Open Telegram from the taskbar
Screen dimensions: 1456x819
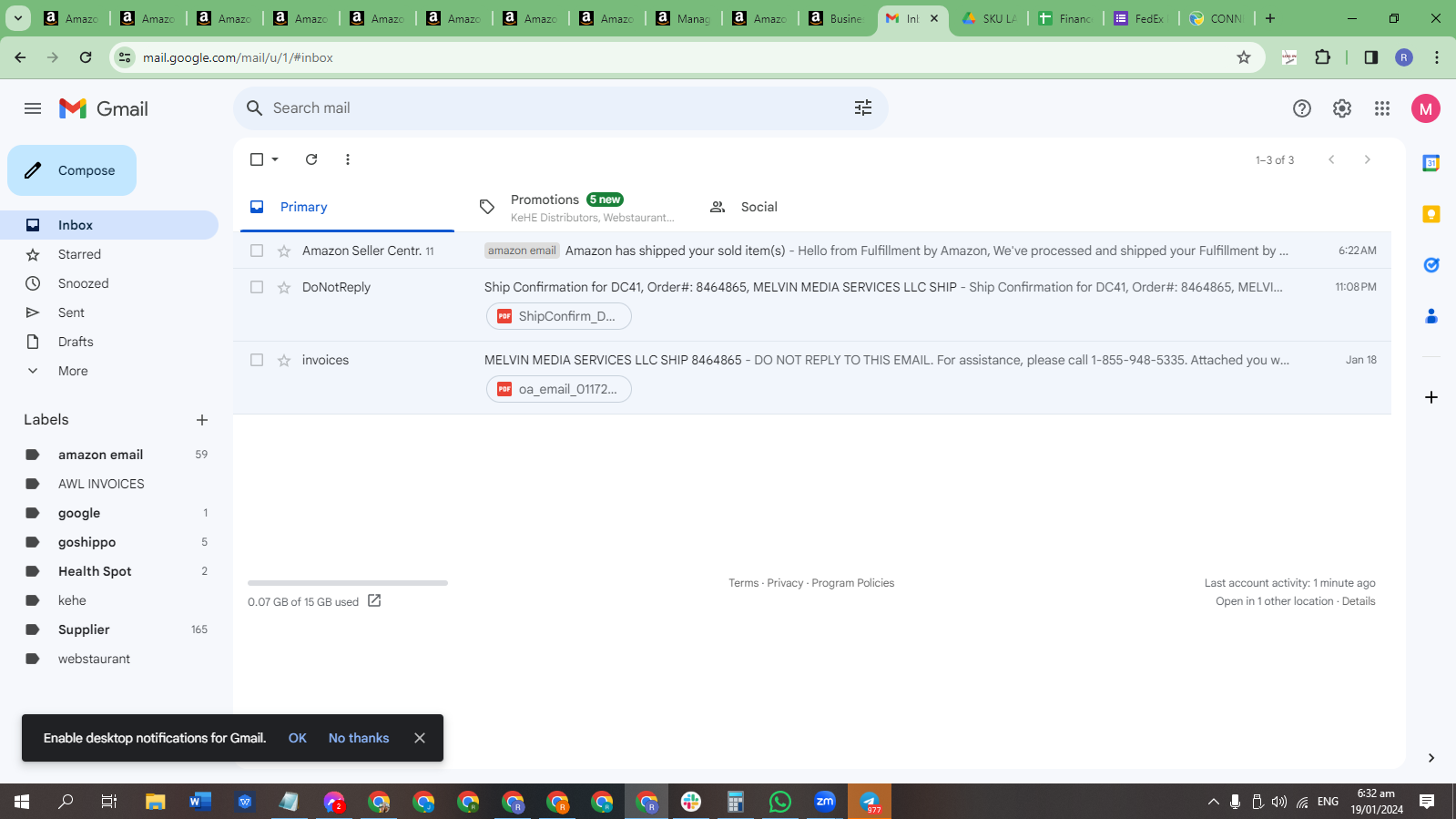click(x=870, y=802)
